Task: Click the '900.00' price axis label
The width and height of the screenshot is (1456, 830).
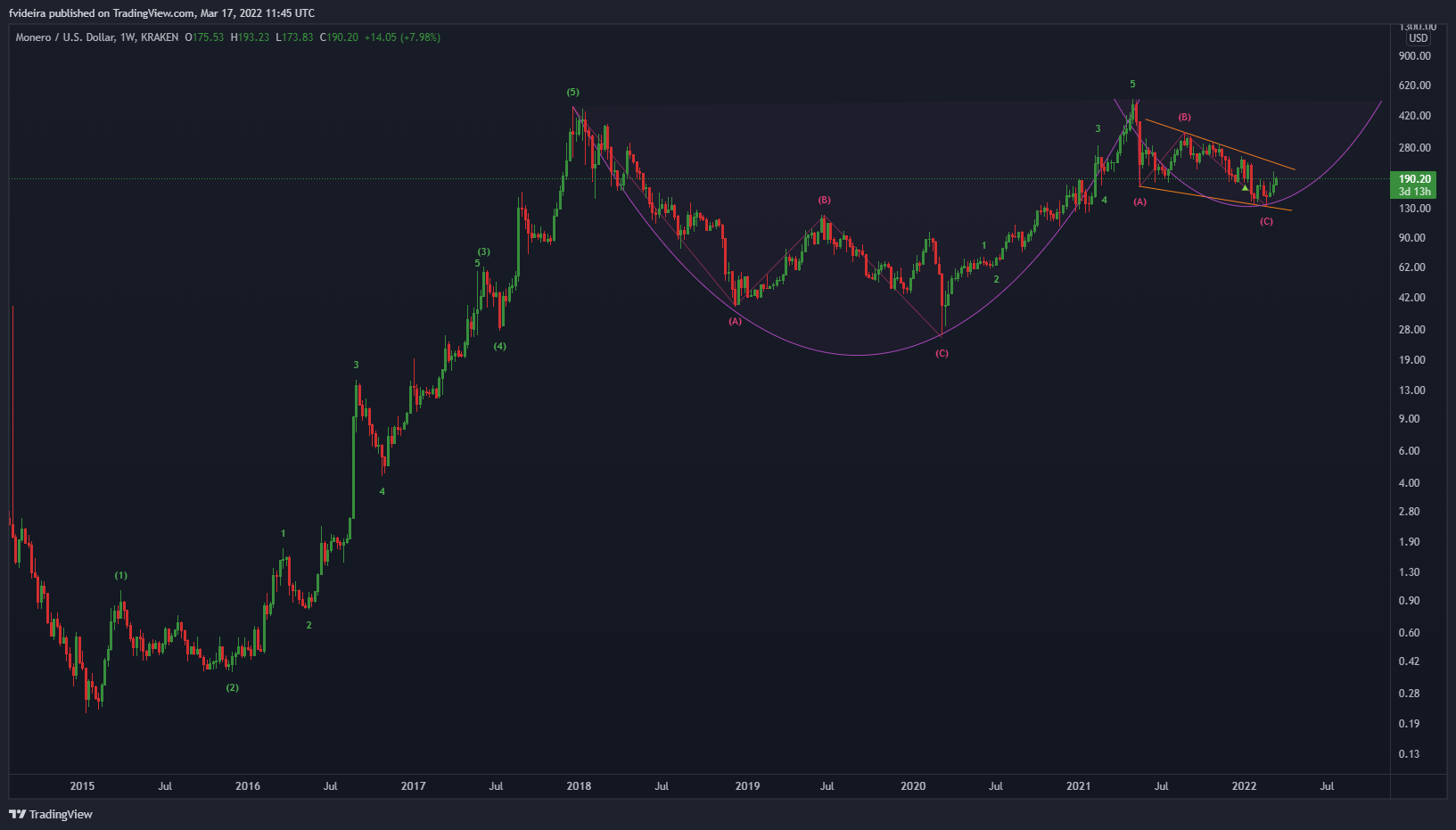Action: [x=1415, y=55]
